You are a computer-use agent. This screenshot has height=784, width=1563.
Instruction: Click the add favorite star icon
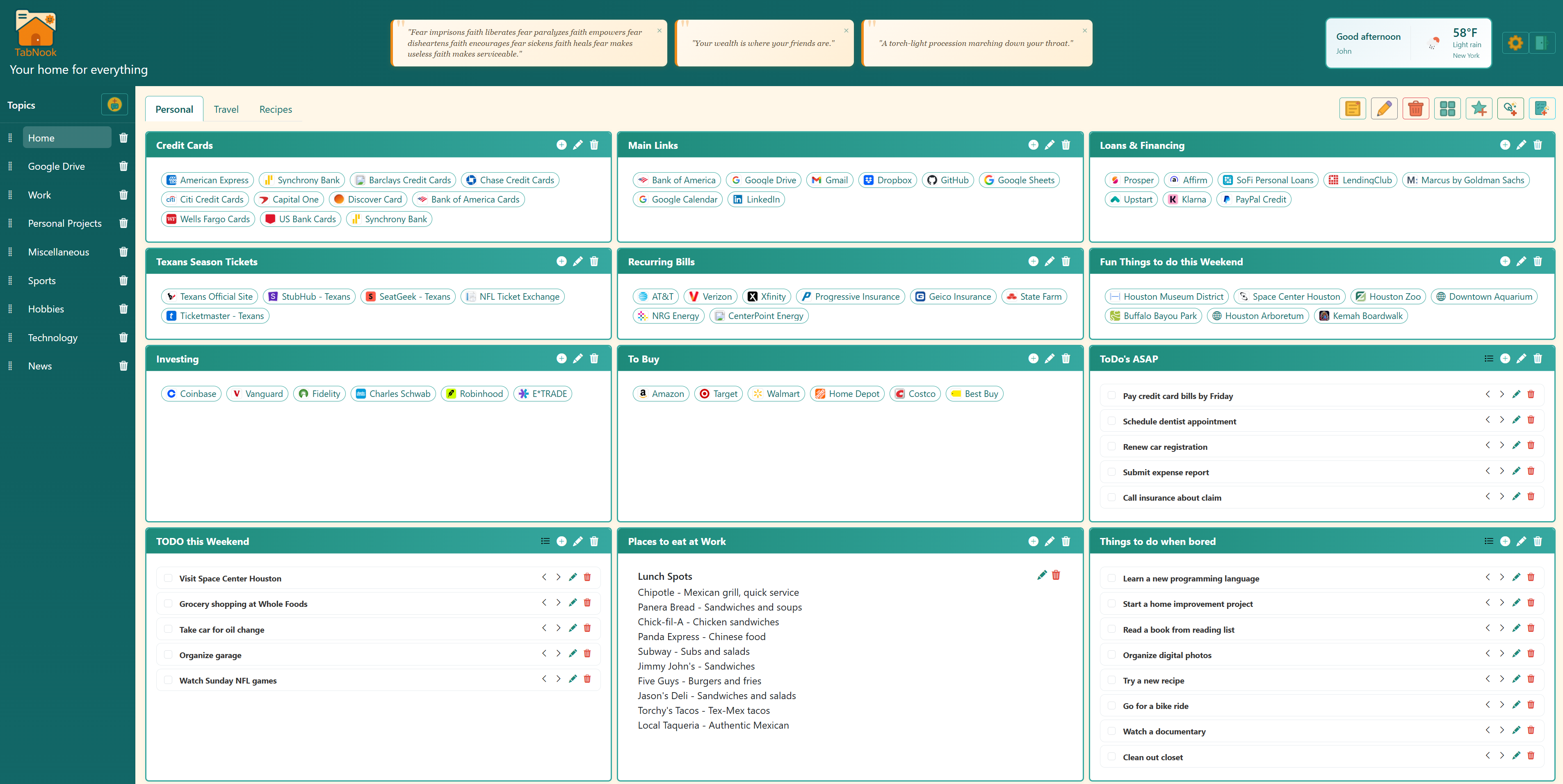[x=1479, y=109]
